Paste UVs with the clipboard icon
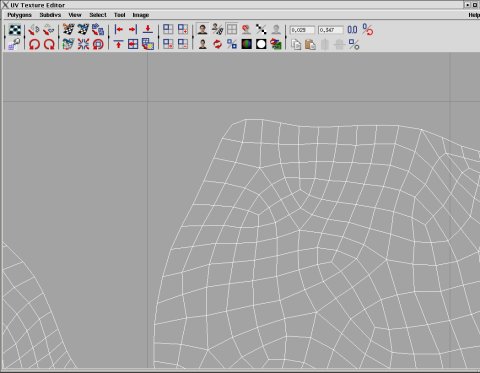Screen dimensions: 480x373 [x=310, y=44]
